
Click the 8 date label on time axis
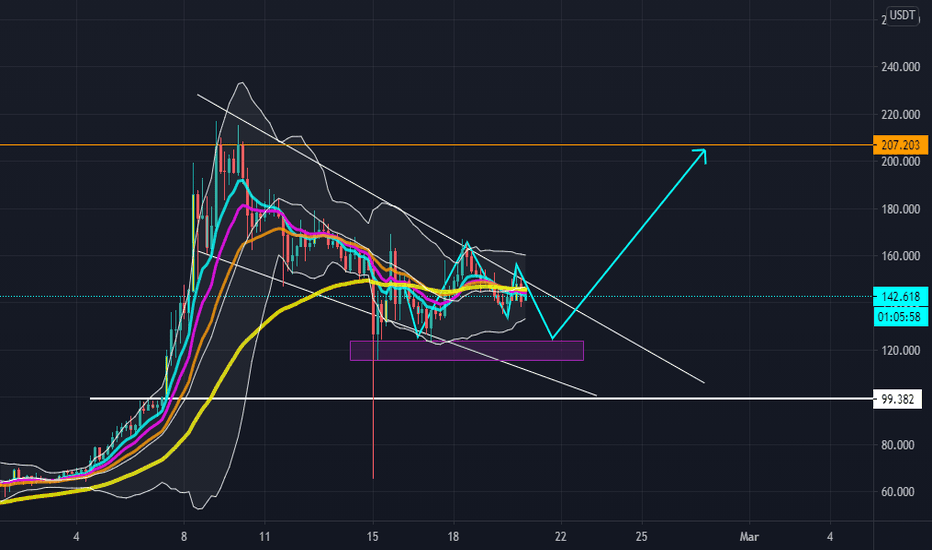point(184,537)
